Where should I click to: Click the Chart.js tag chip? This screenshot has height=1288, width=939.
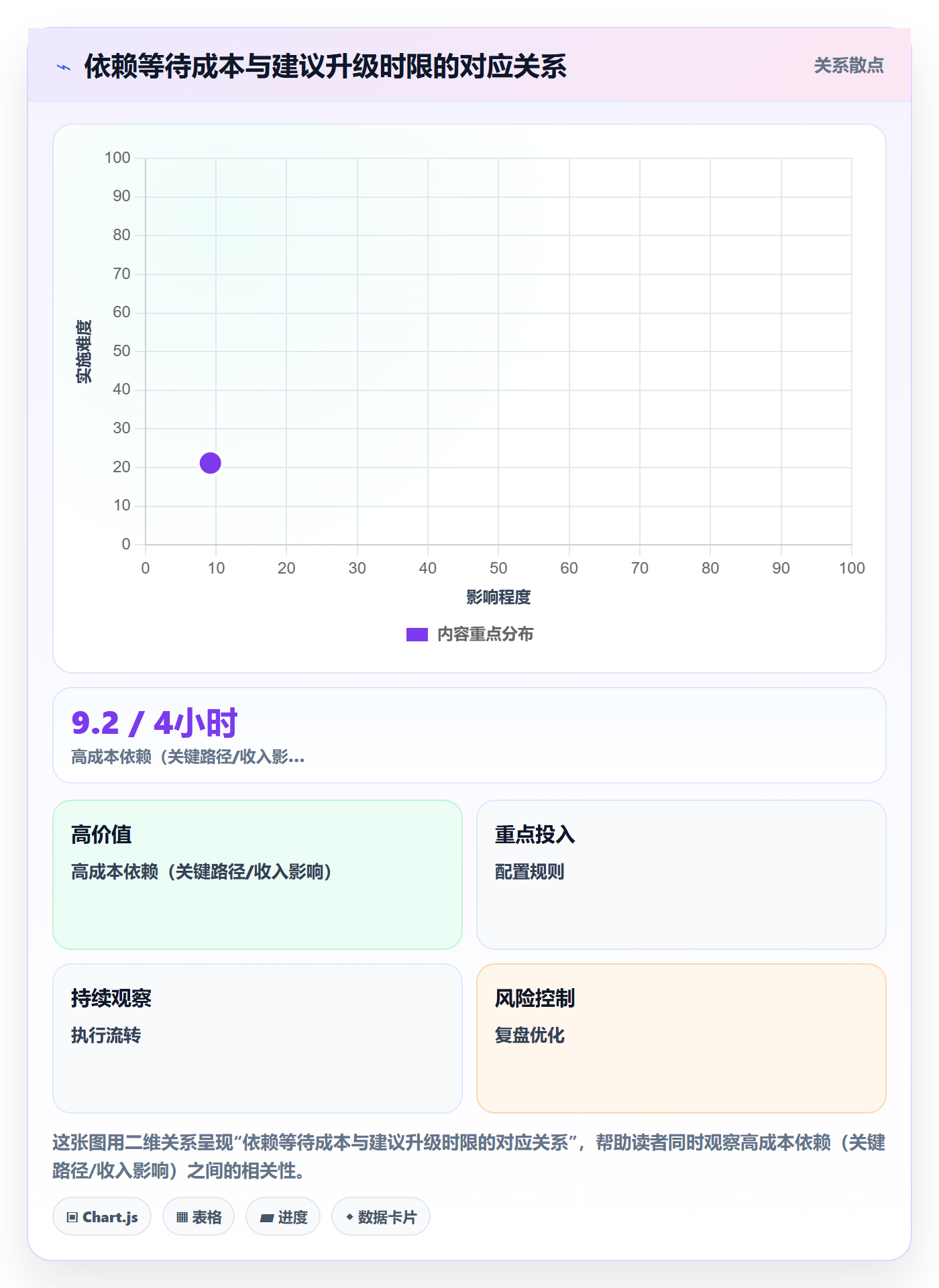click(x=102, y=1217)
